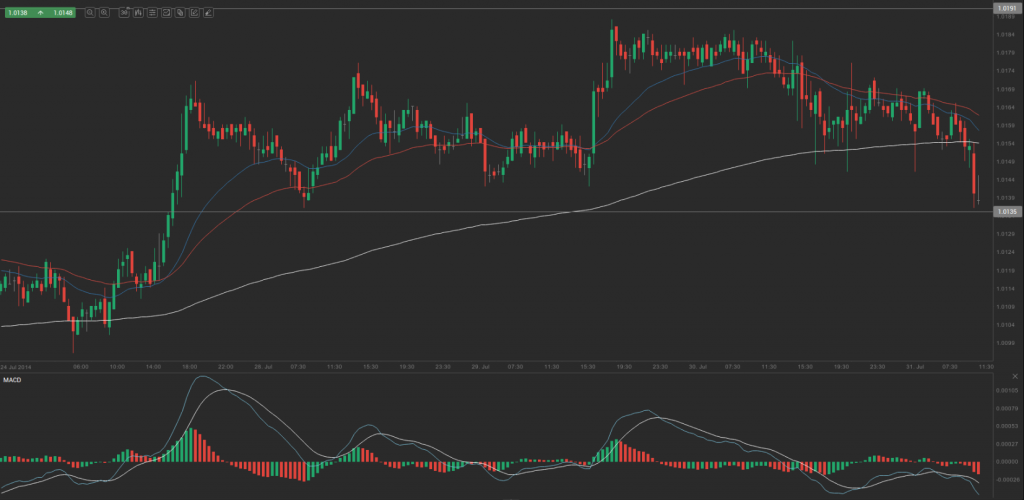Click the MACD indicator label
This screenshot has height=500, width=1024.
tap(12, 381)
